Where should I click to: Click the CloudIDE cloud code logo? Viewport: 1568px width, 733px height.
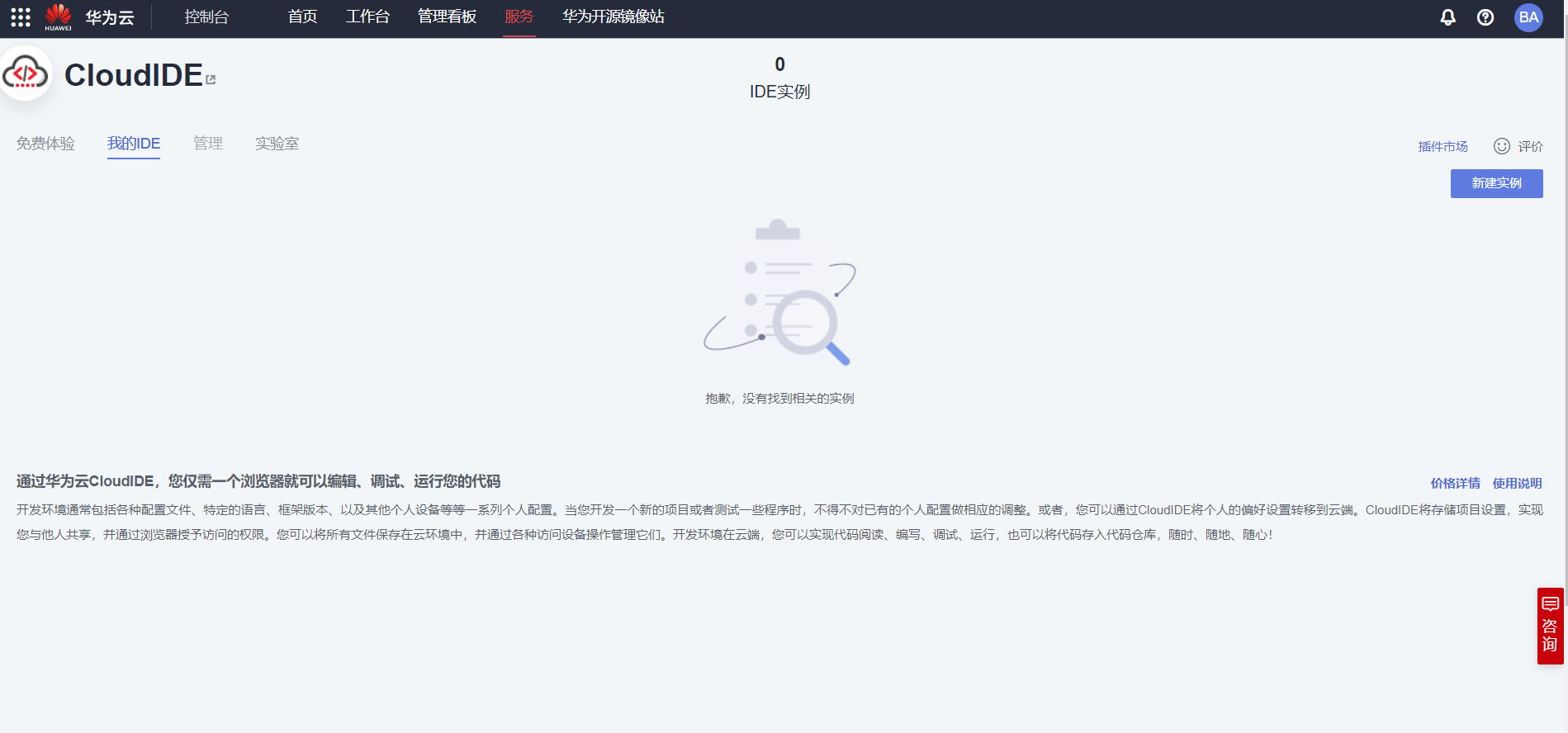(x=26, y=74)
